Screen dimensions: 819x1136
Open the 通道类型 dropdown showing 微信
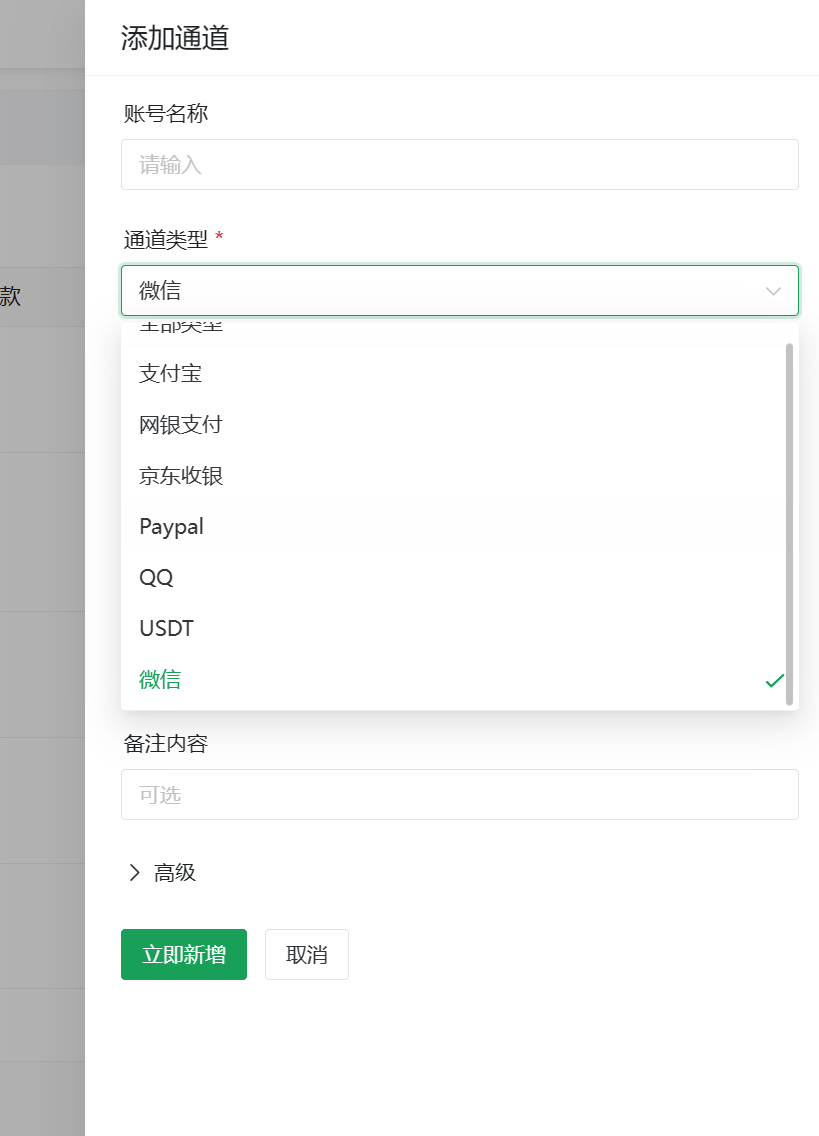coord(460,291)
